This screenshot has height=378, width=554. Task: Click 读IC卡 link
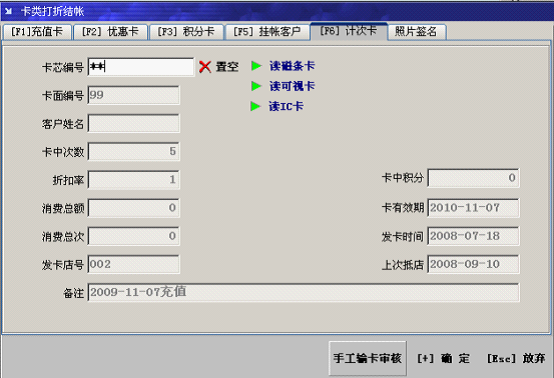click(x=286, y=106)
